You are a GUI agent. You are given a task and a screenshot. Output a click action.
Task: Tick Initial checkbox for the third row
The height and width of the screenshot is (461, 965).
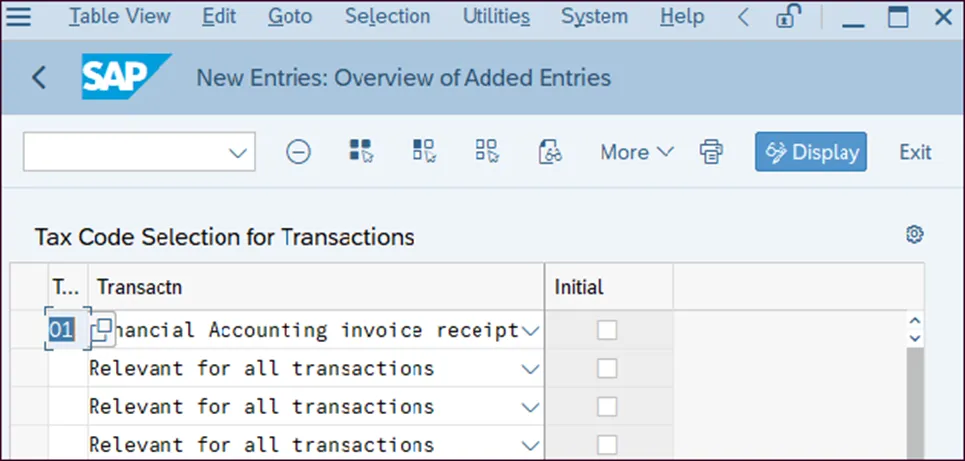[607, 406]
